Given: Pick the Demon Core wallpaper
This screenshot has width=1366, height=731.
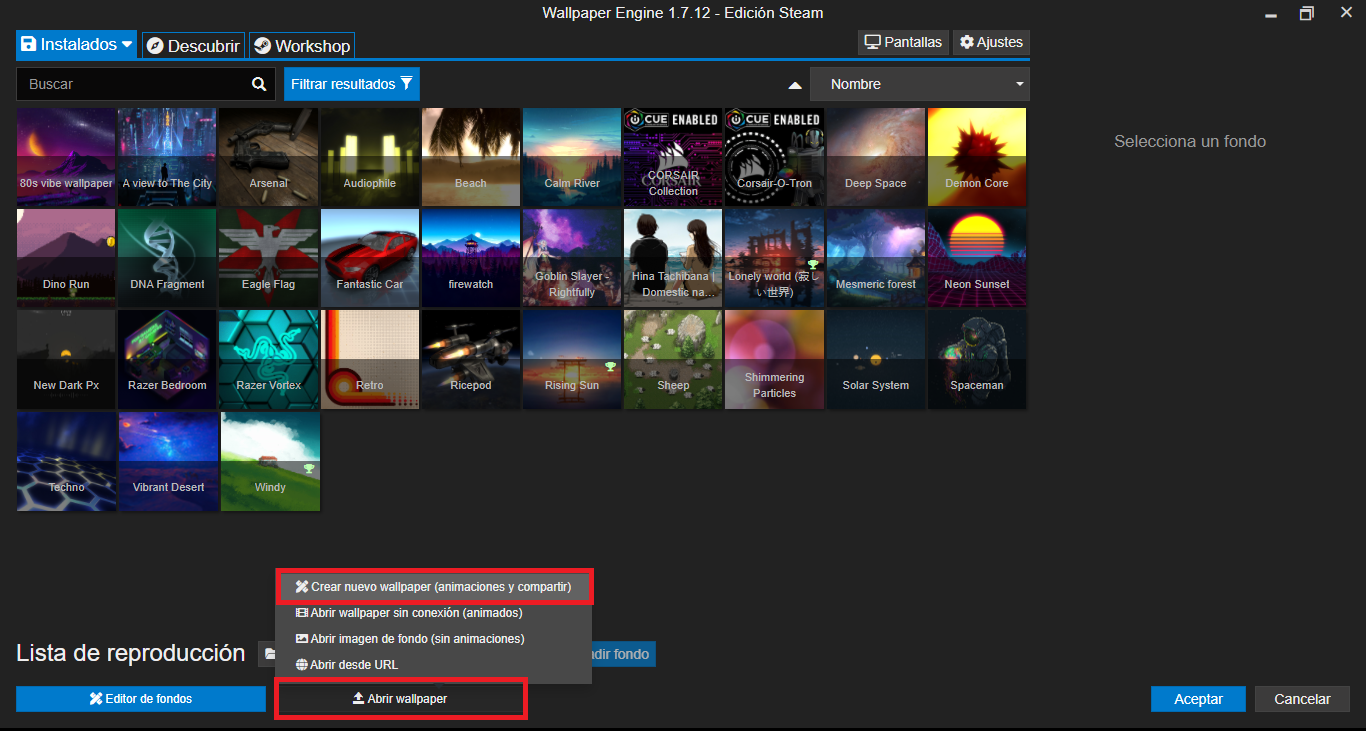Looking at the screenshot, I should pos(977,158).
